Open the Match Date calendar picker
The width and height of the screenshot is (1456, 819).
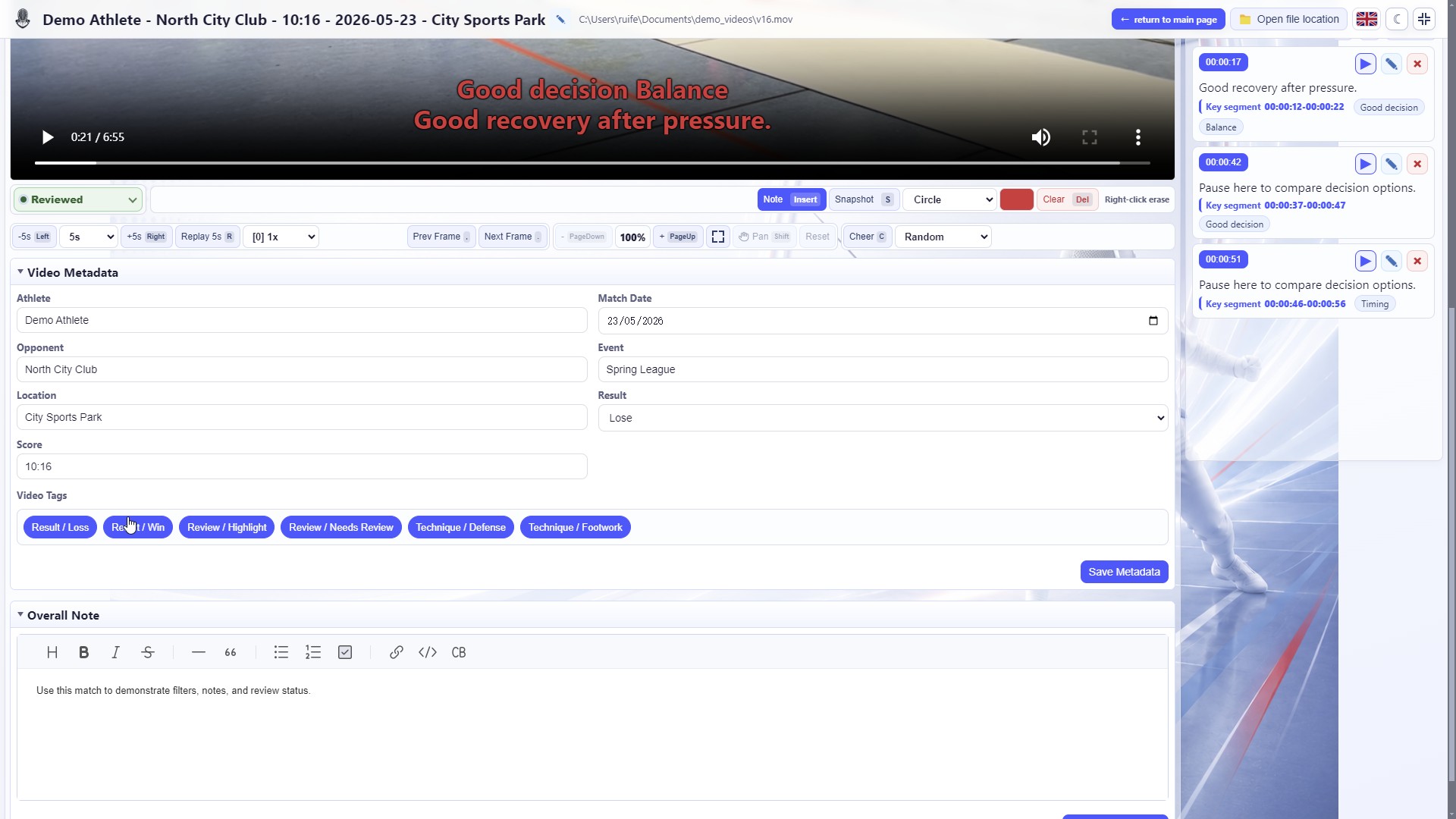pos(1153,321)
